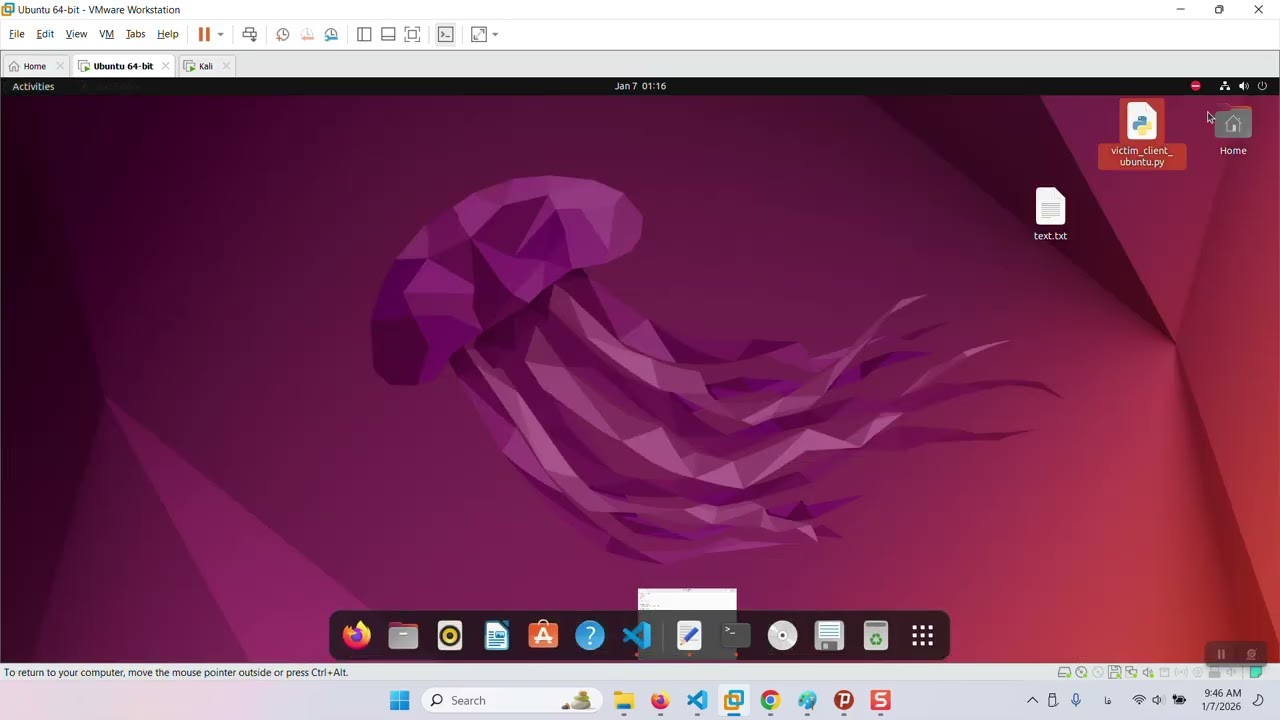The image size is (1280, 720).
Task: Close the Home tab
Action: (x=60, y=66)
